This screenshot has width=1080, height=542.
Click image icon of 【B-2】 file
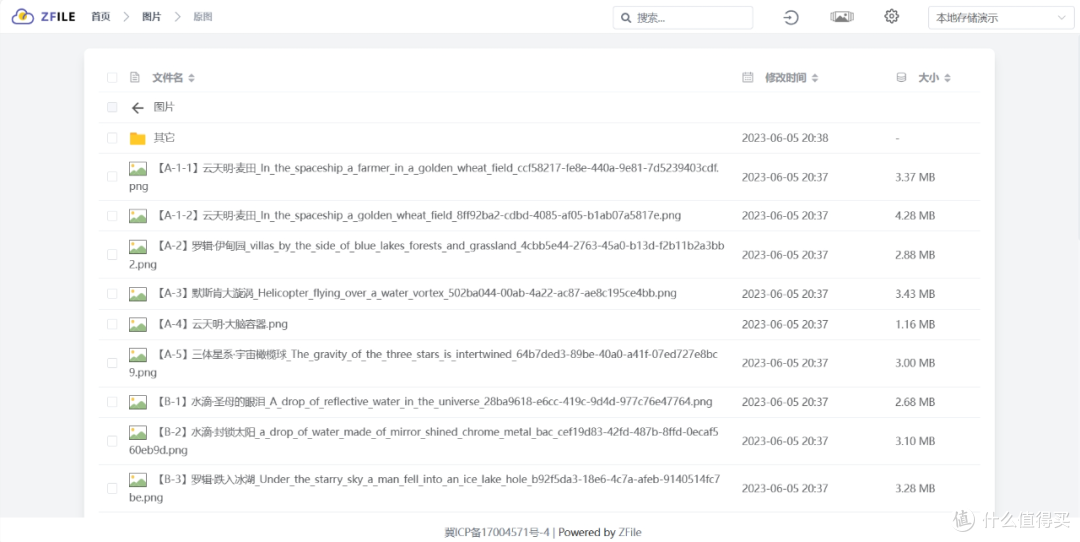click(138, 432)
